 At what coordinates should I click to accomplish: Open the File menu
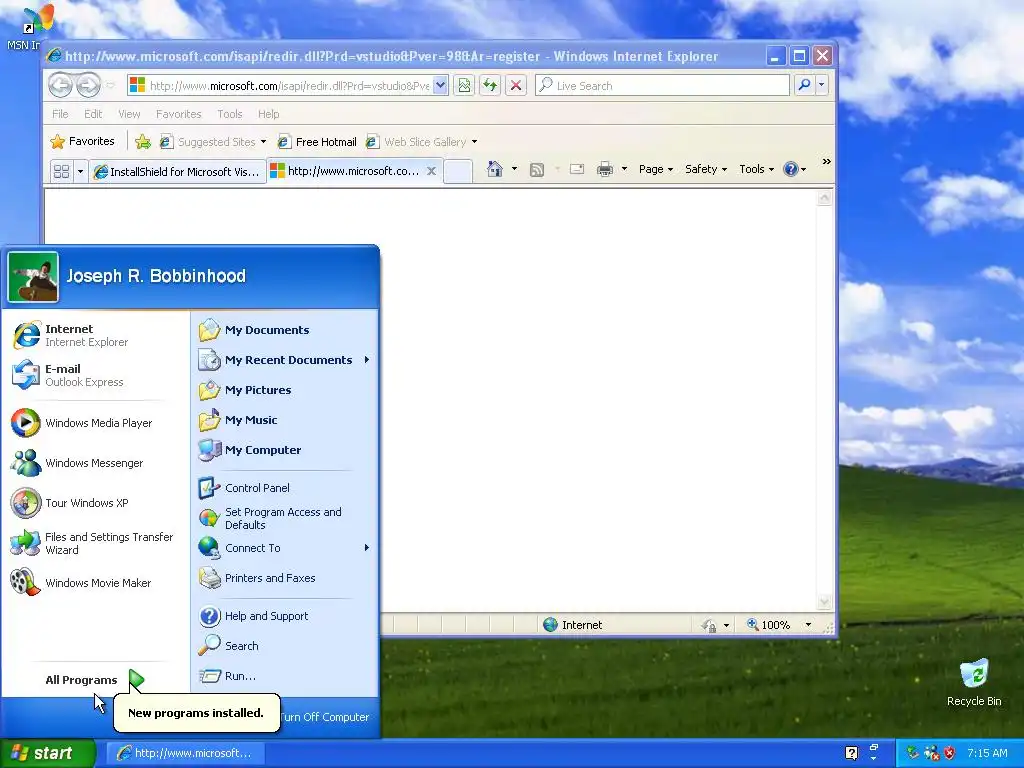(60, 114)
